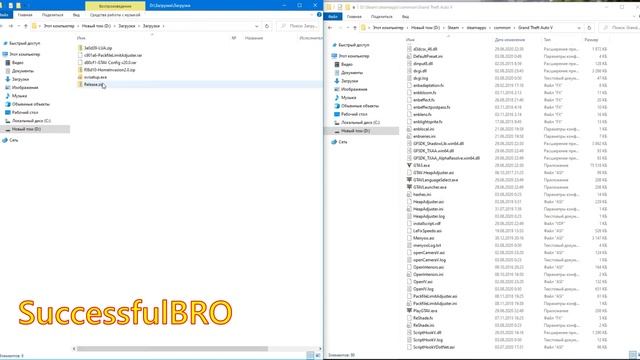Screen dimensions: 640x360
Task: Click Up arrow in Grand Theft Auto V window
Action: 355,28
